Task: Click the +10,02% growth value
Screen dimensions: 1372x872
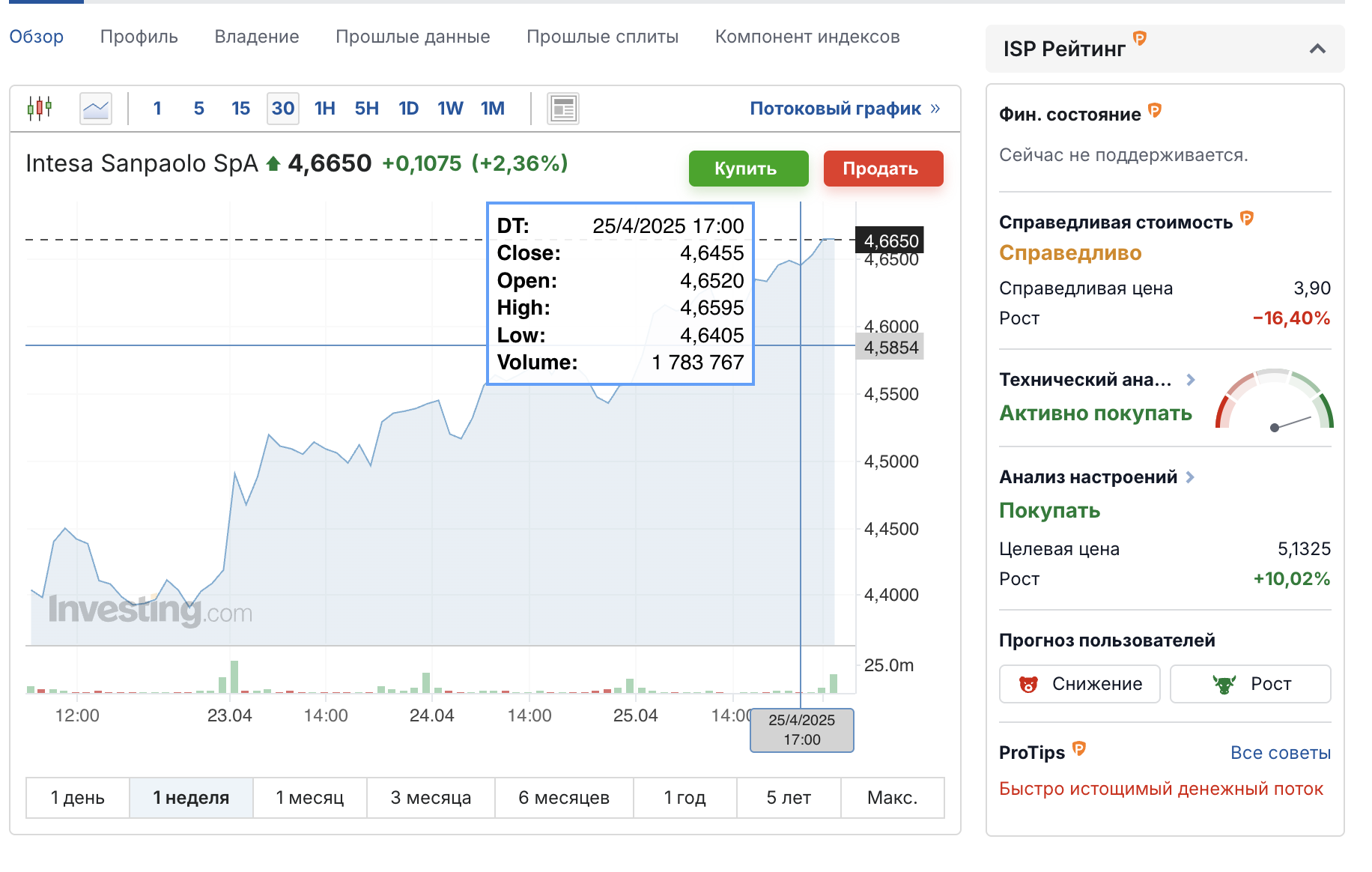Action: [x=1292, y=579]
